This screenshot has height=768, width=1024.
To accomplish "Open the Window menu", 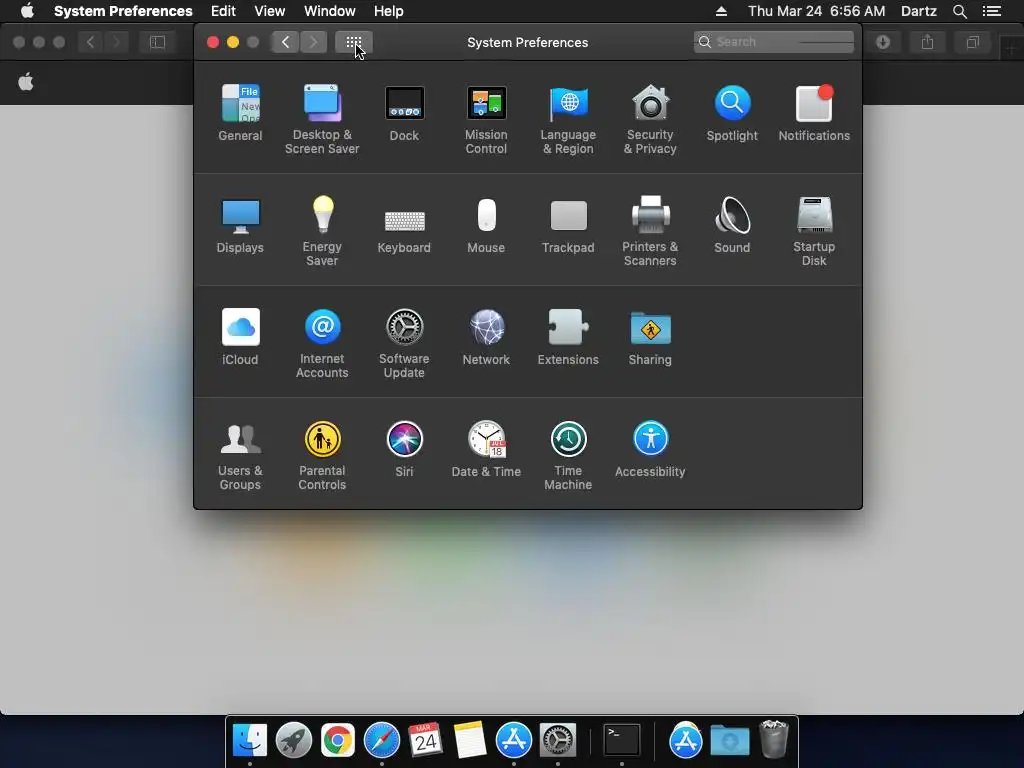I will [x=330, y=11].
